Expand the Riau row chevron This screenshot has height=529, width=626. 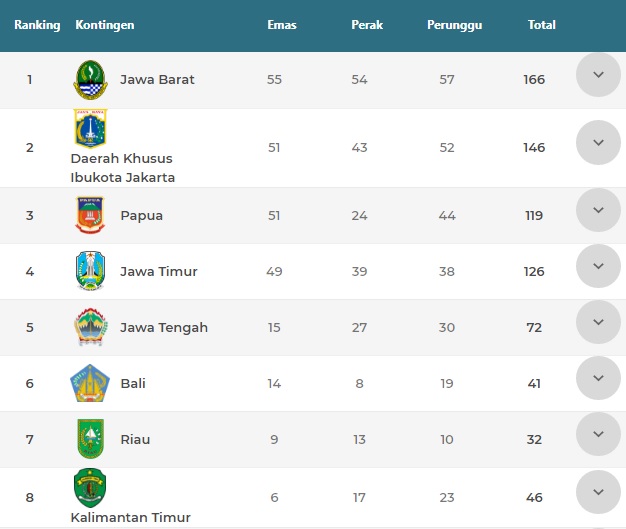coord(598,434)
